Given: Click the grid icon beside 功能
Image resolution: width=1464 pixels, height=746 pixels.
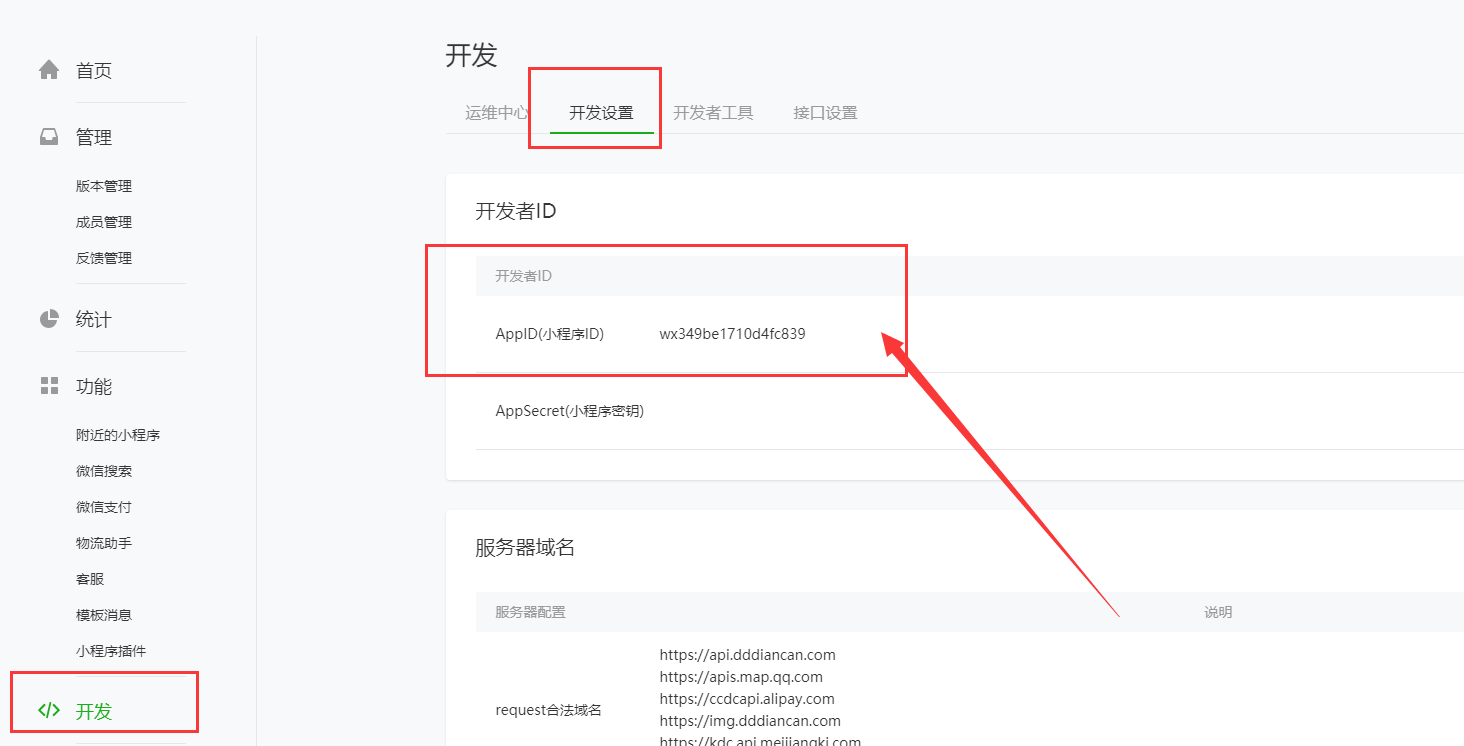Looking at the screenshot, I should coord(49,386).
